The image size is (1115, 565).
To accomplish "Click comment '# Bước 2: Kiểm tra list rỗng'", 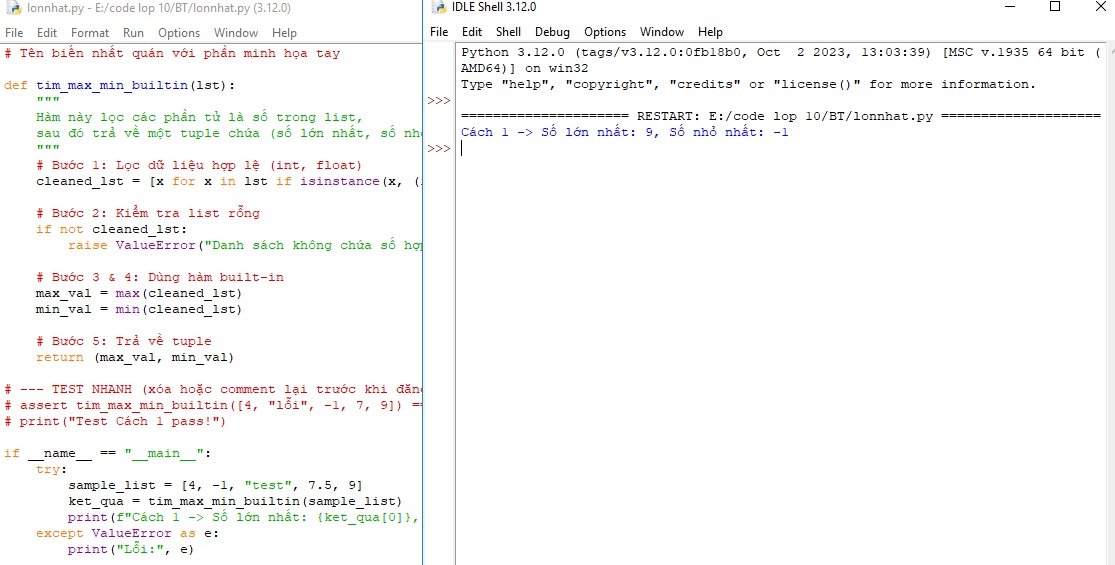I will tap(148, 213).
